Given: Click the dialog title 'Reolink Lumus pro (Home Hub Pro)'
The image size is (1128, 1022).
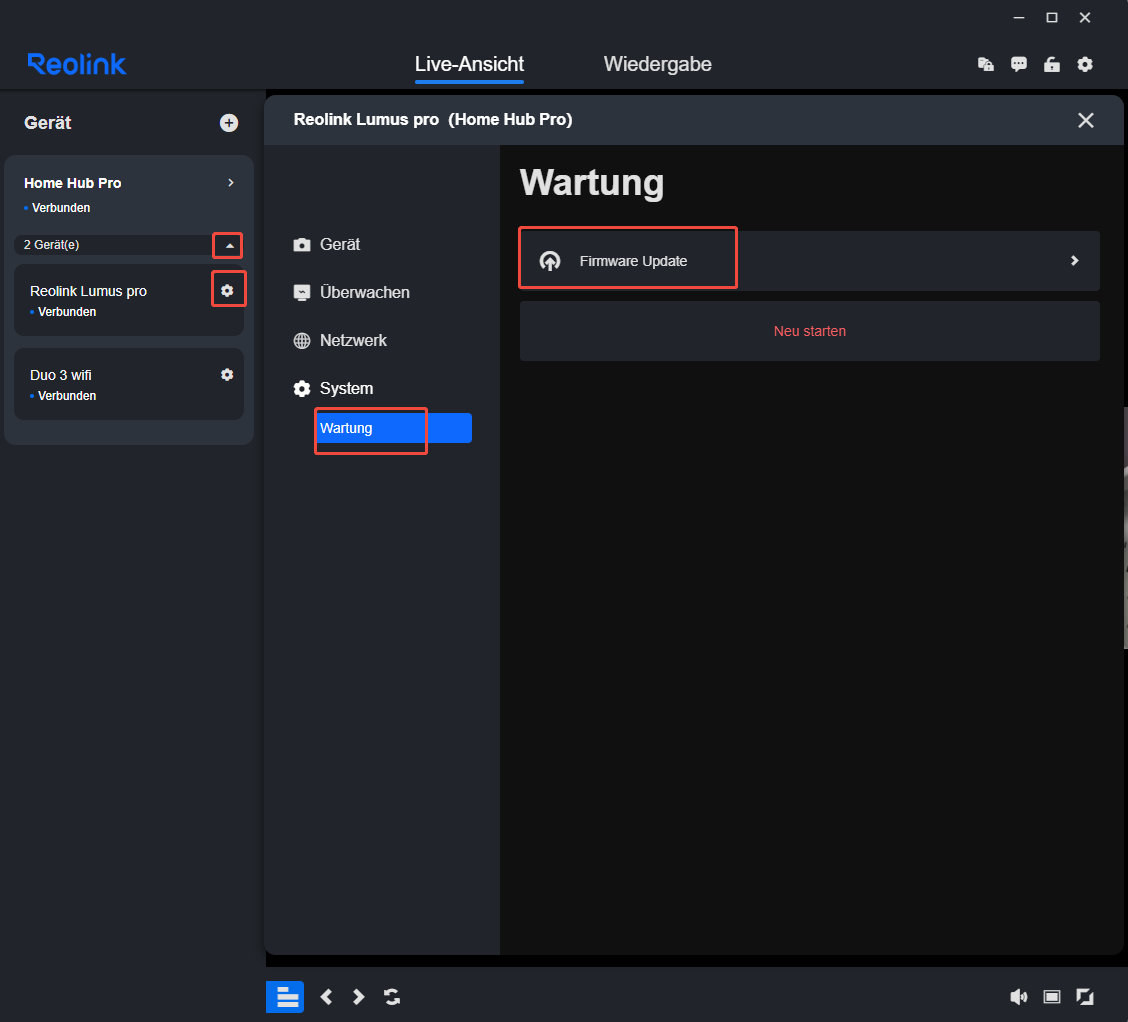Looking at the screenshot, I should pos(433,119).
